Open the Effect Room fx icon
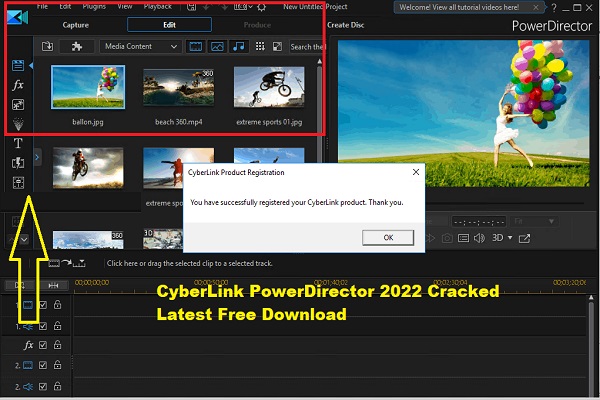The image size is (600, 400). [x=18, y=85]
